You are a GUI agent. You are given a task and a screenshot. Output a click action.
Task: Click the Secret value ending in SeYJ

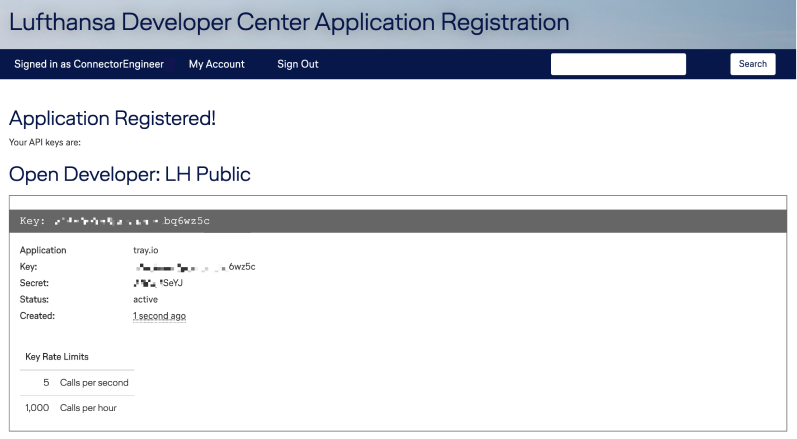[158, 283]
